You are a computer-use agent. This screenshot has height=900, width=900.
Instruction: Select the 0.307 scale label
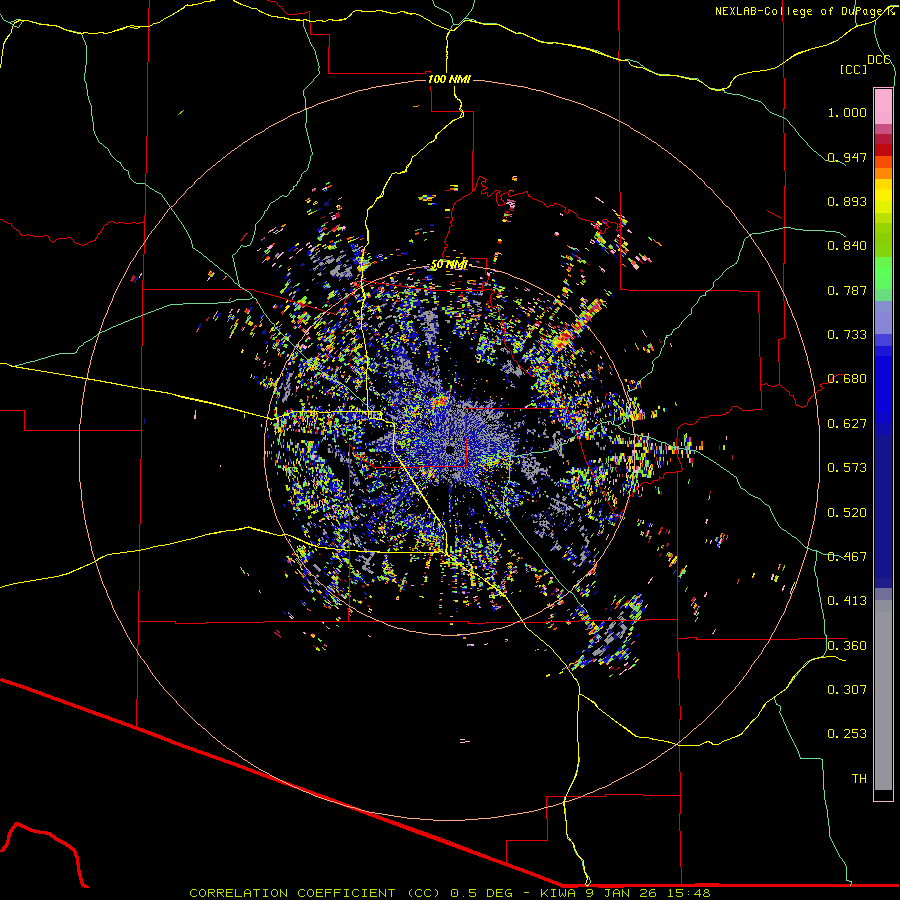coord(847,690)
